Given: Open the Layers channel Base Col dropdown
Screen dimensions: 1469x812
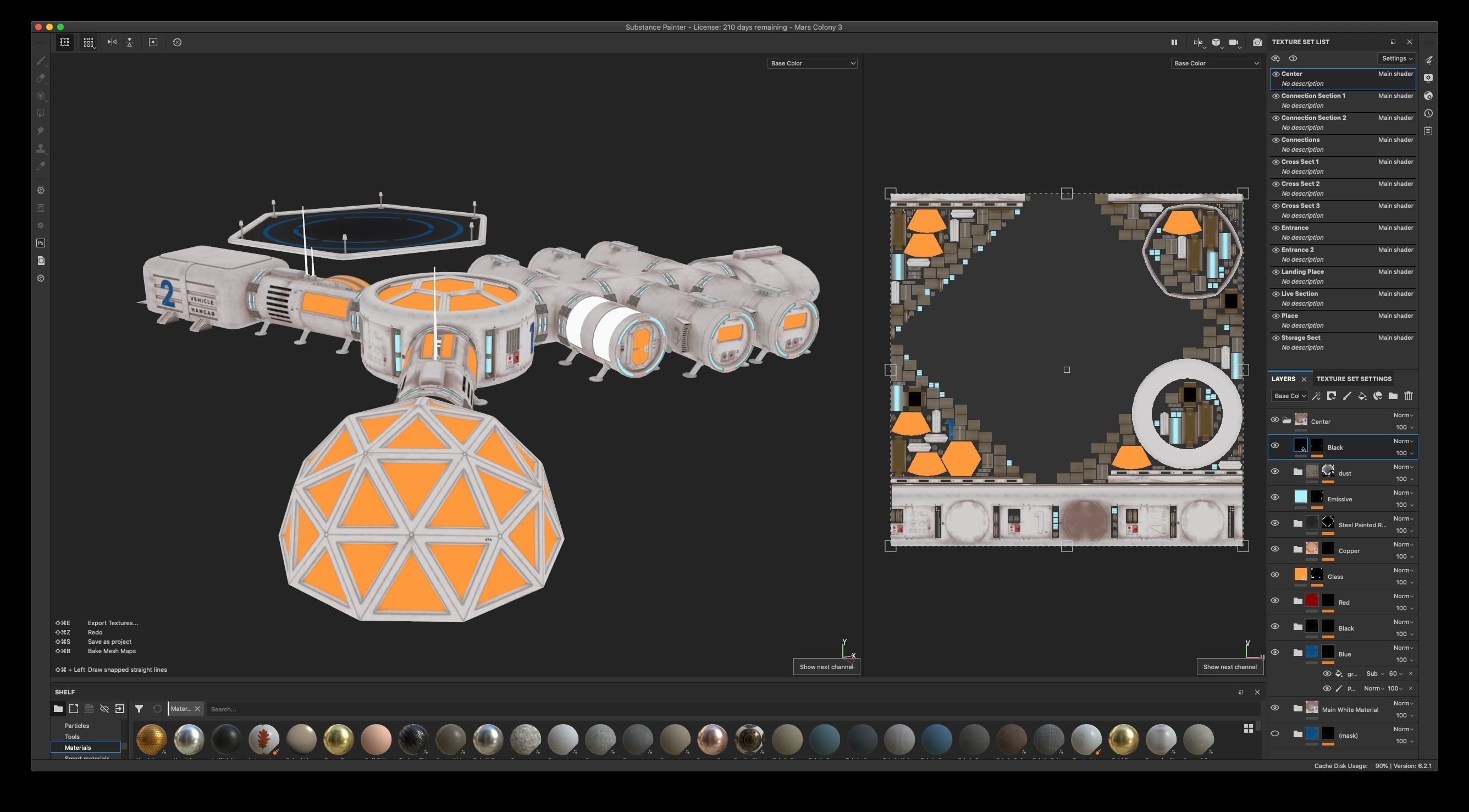Looking at the screenshot, I should 1289,396.
